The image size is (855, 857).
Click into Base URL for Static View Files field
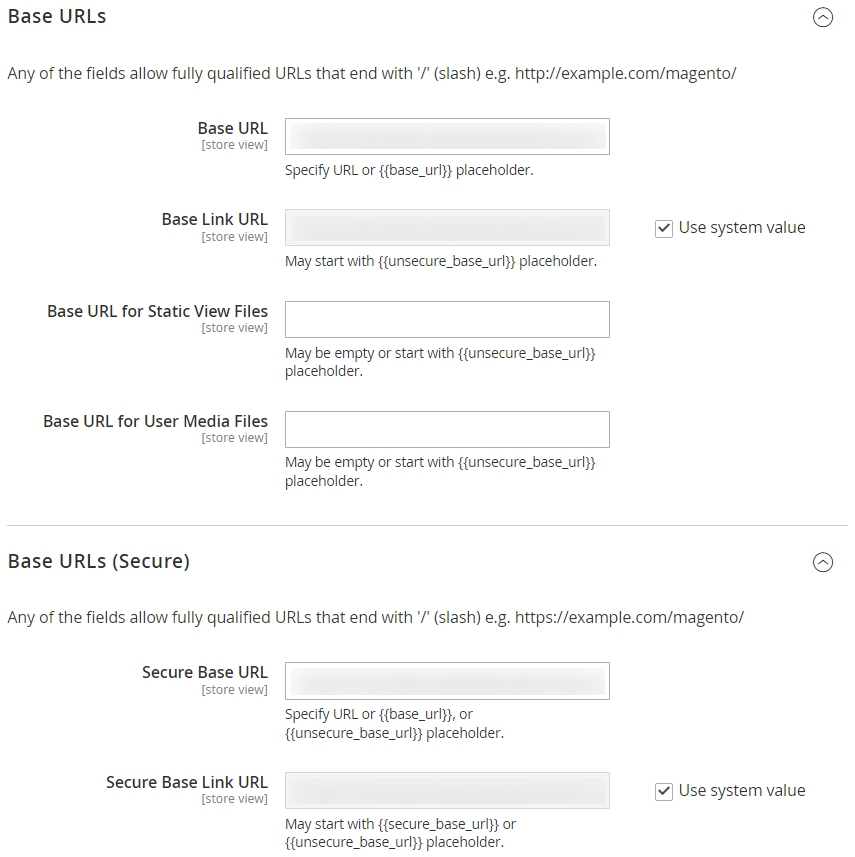pyautogui.click(x=447, y=319)
